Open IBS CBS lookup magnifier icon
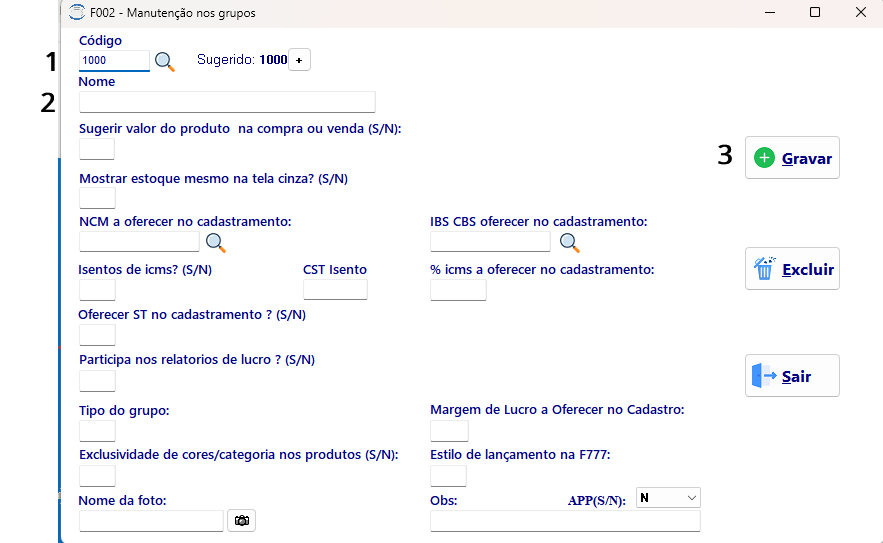The height and width of the screenshot is (543, 883). (570, 243)
